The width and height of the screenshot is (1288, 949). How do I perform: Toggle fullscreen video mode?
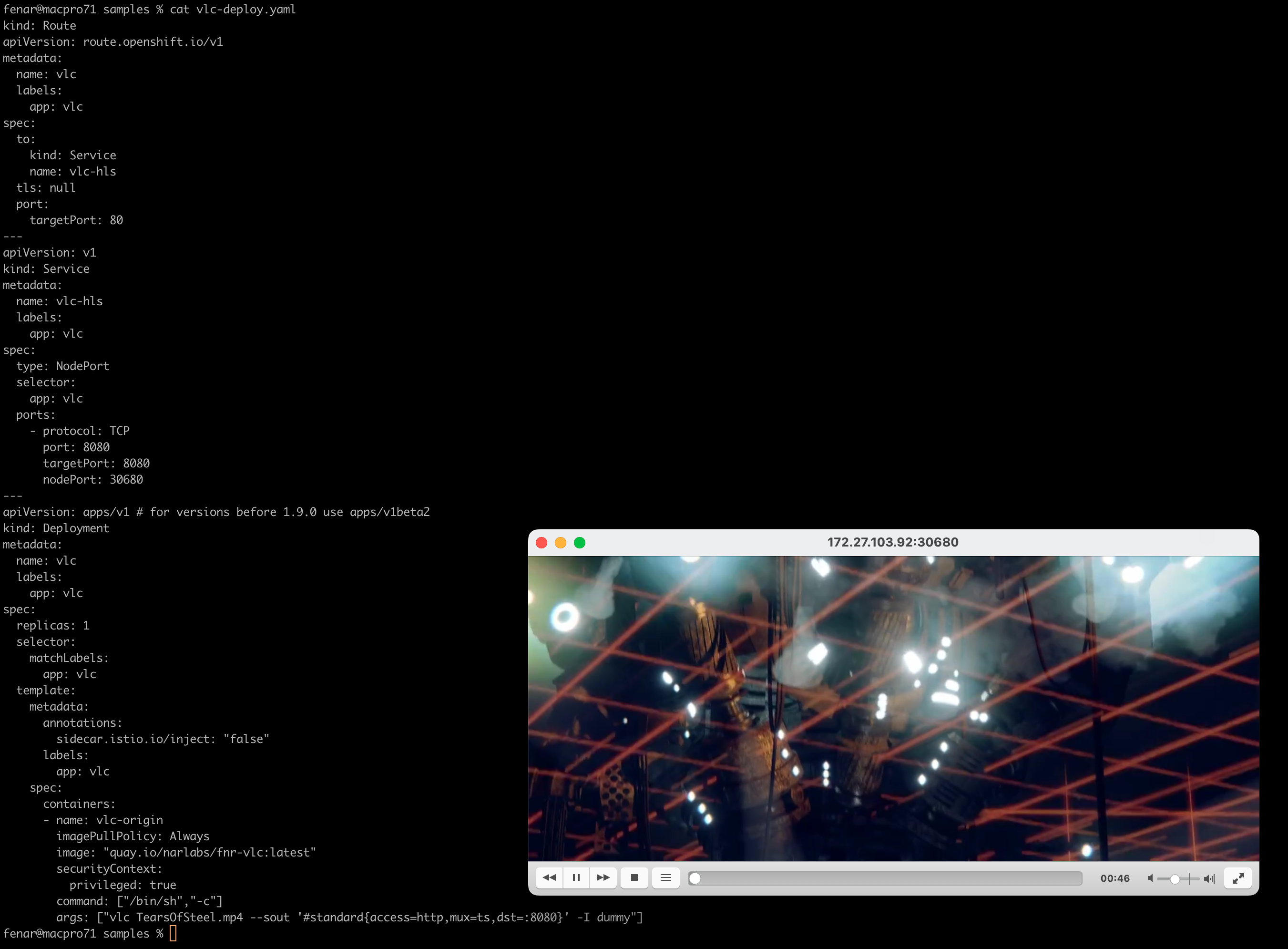pyautogui.click(x=1238, y=878)
